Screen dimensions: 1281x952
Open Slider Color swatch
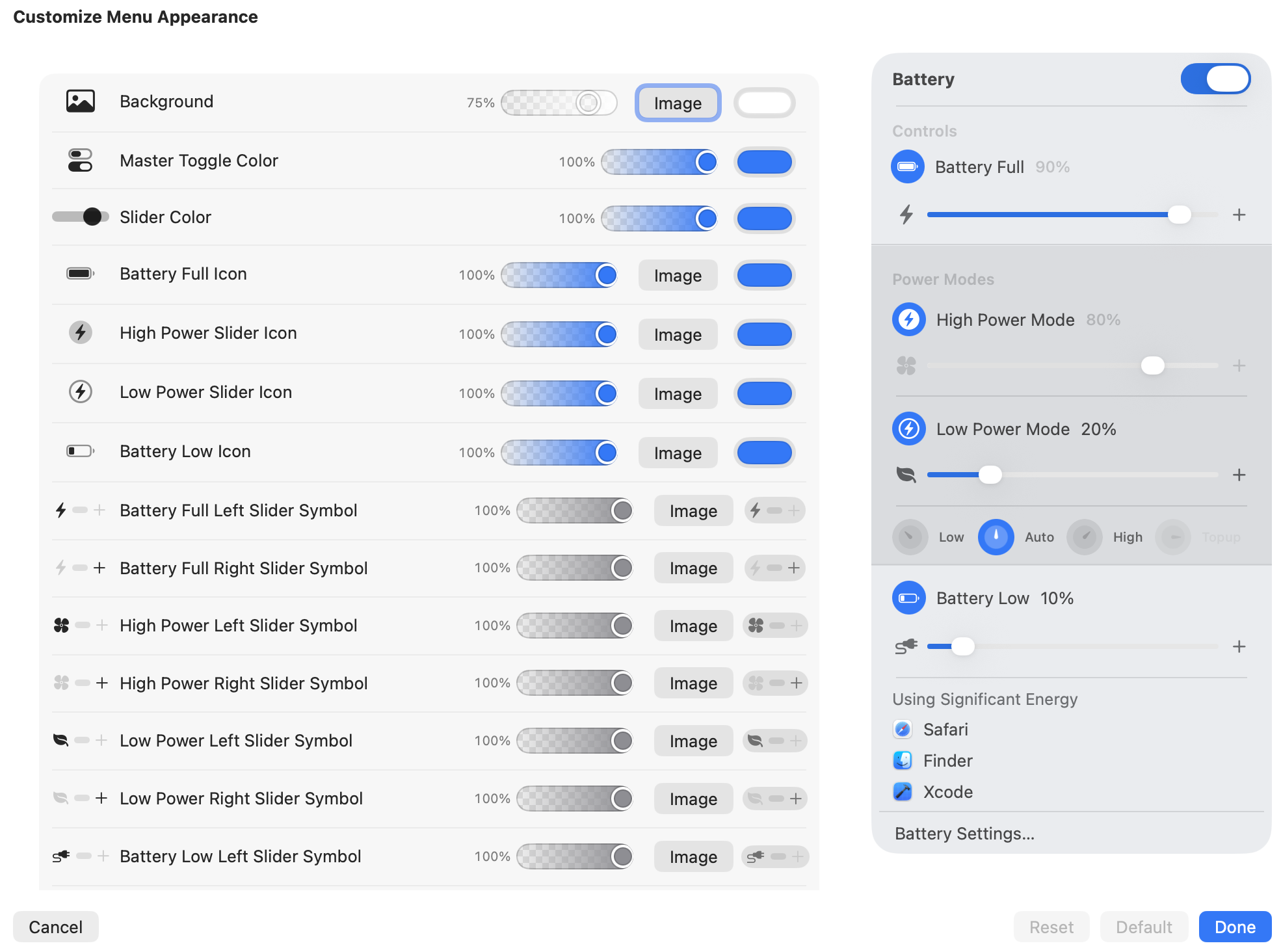tap(765, 218)
